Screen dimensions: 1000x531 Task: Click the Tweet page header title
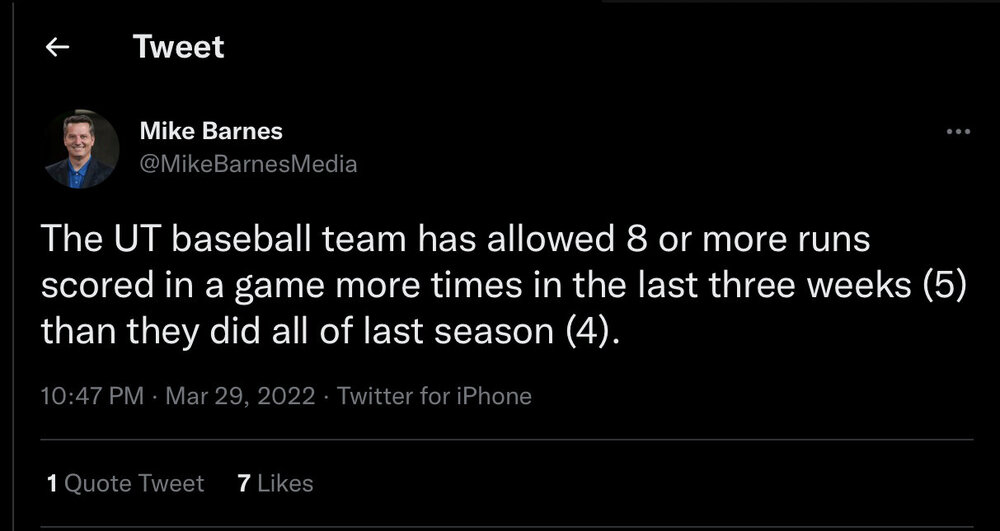(x=179, y=47)
